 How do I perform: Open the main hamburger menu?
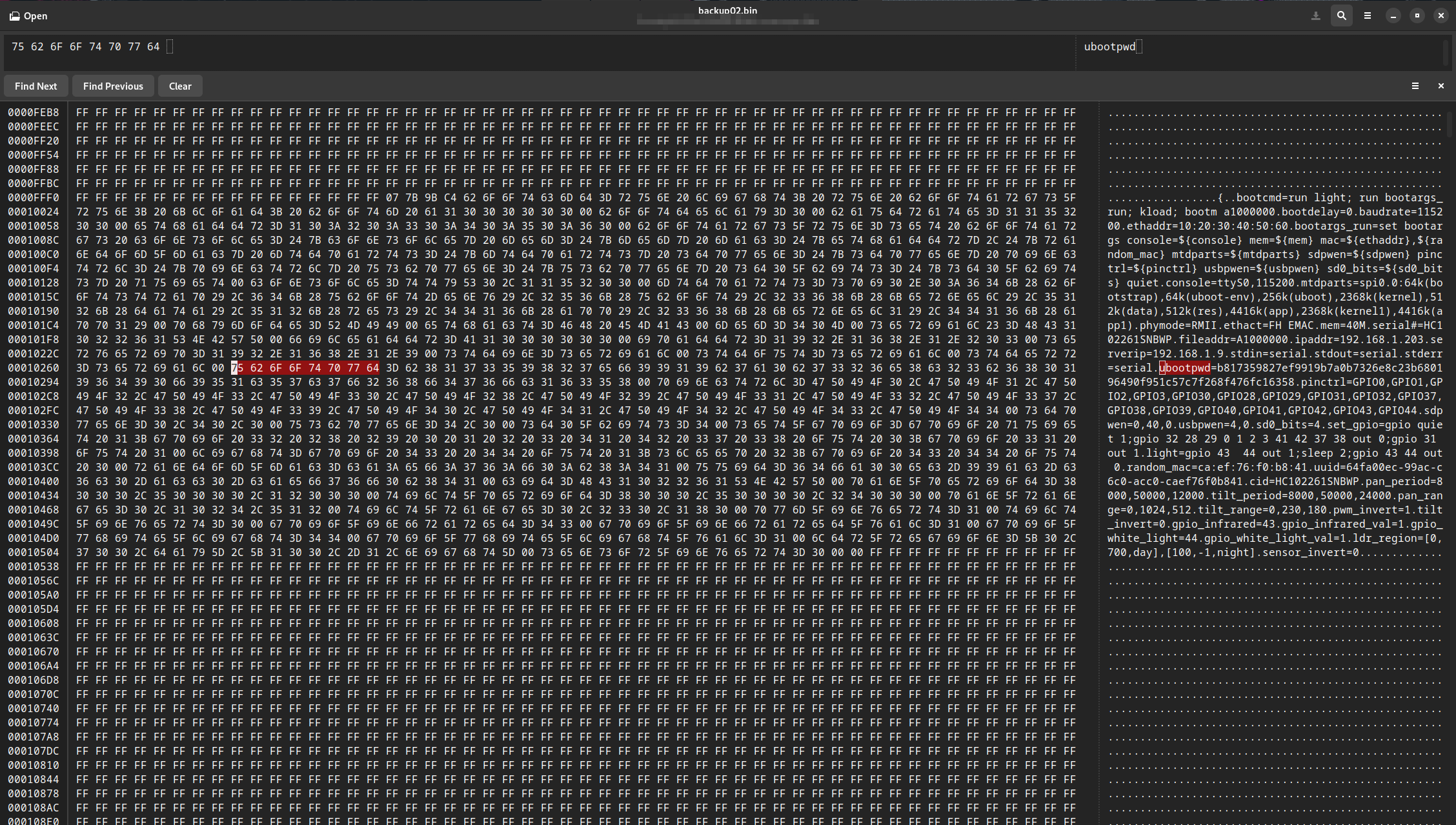tap(1367, 15)
